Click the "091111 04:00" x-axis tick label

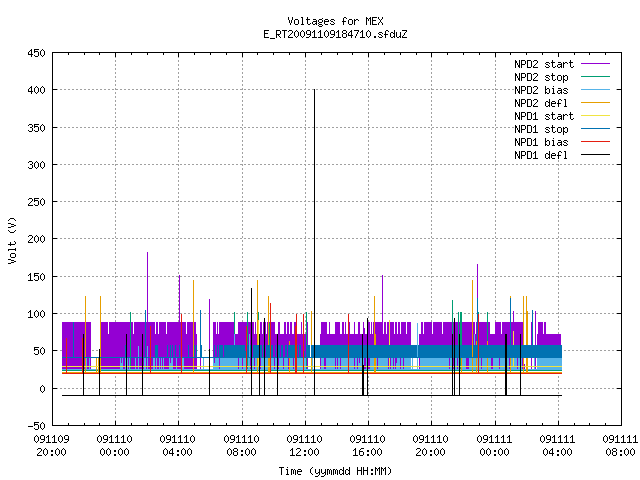pos(558,446)
